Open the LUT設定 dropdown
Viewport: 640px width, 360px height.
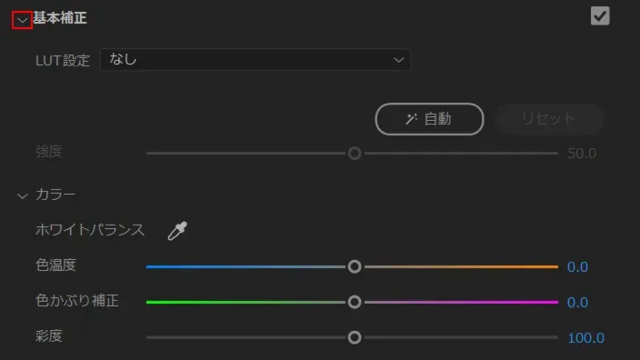(x=256, y=60)
